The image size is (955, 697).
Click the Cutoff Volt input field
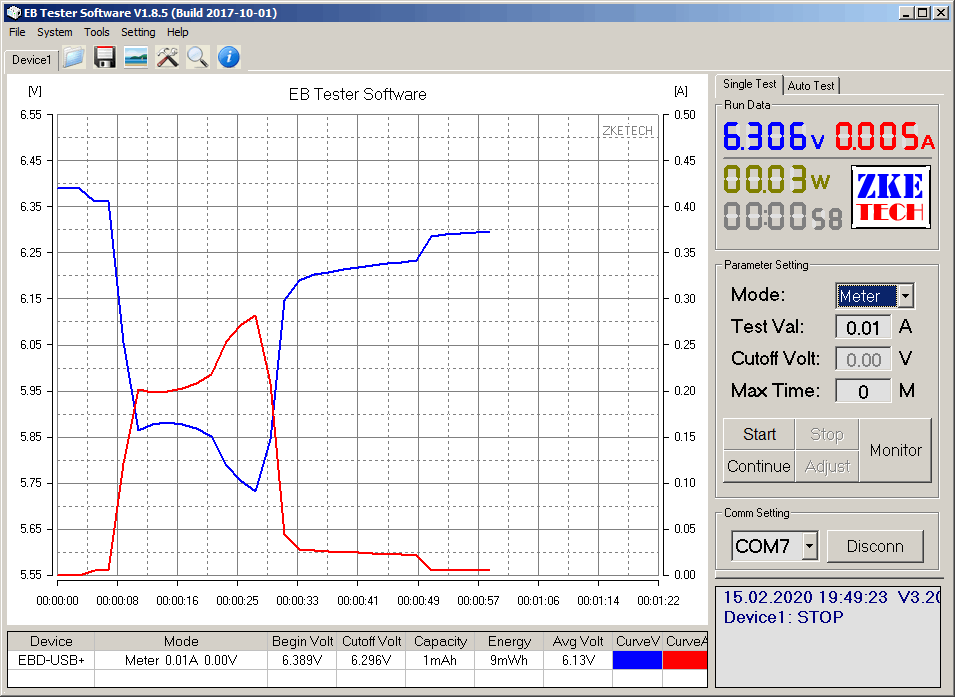pyautogui.click(x=863, y=359)
